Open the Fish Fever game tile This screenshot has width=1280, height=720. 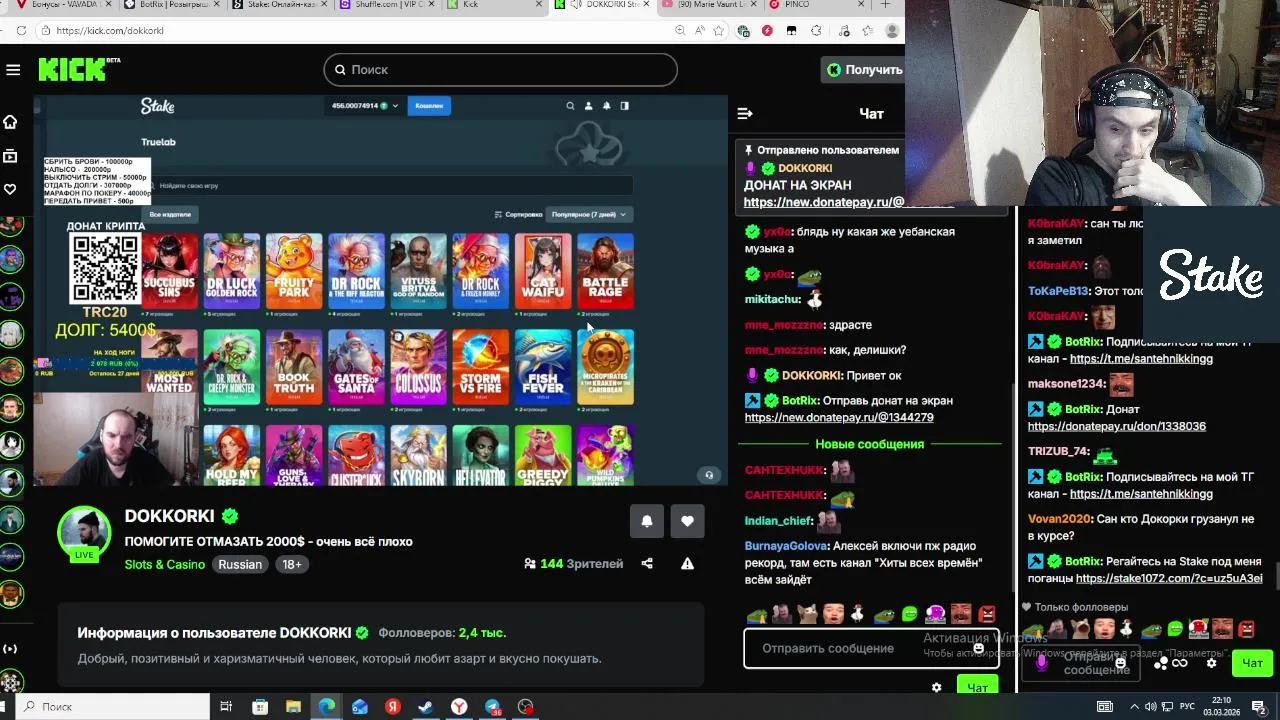click(543, 367)
